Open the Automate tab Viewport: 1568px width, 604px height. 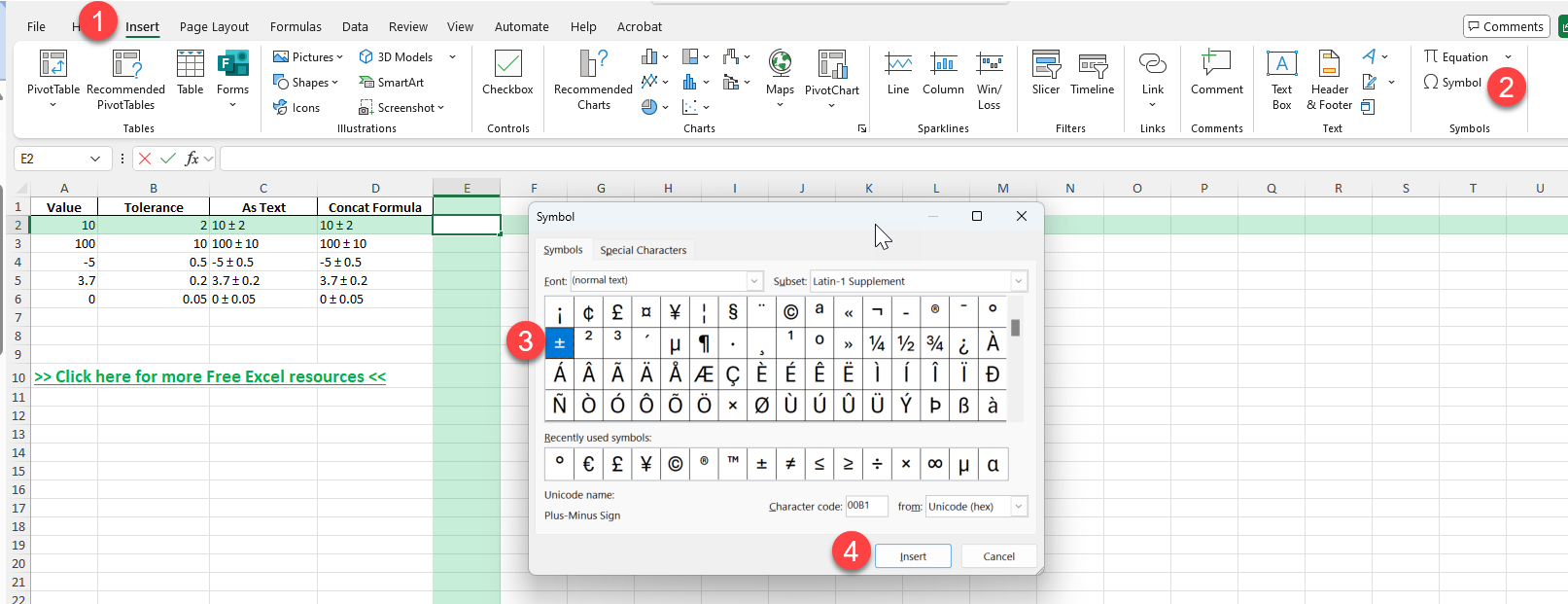click(x=521, y=26)
